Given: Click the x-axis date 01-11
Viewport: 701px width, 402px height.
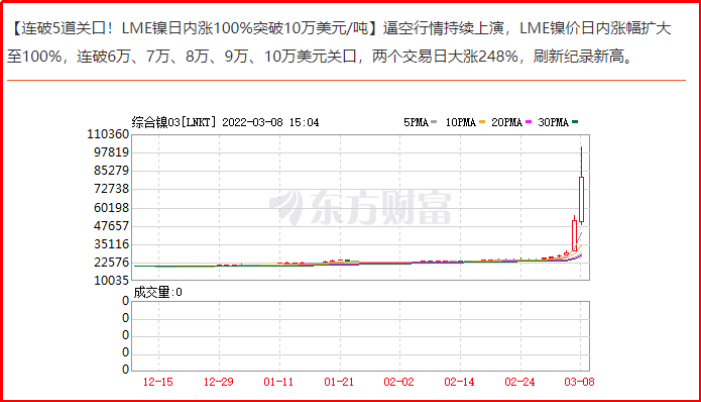Looking at the screenshot, I should (x=279, y=382).
